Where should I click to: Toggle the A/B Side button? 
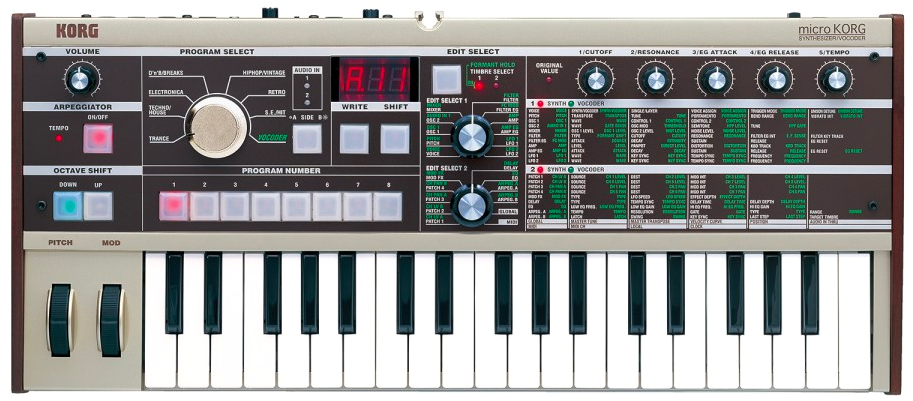coord(307,138)
